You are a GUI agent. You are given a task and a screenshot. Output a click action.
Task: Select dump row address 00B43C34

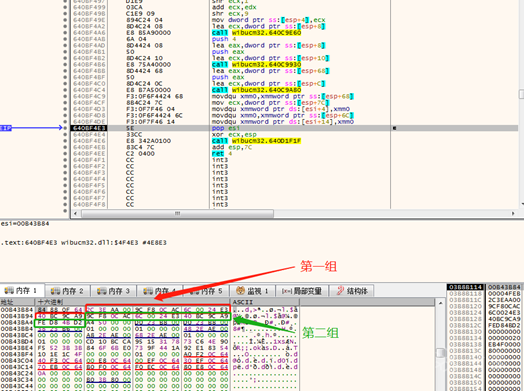point(17,380)
